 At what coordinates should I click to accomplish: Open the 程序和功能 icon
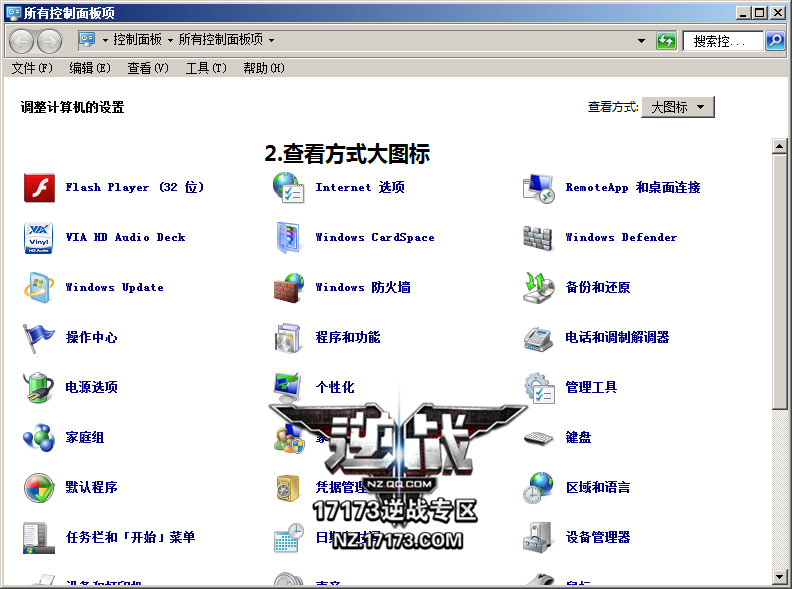click(x=288, y=337)
